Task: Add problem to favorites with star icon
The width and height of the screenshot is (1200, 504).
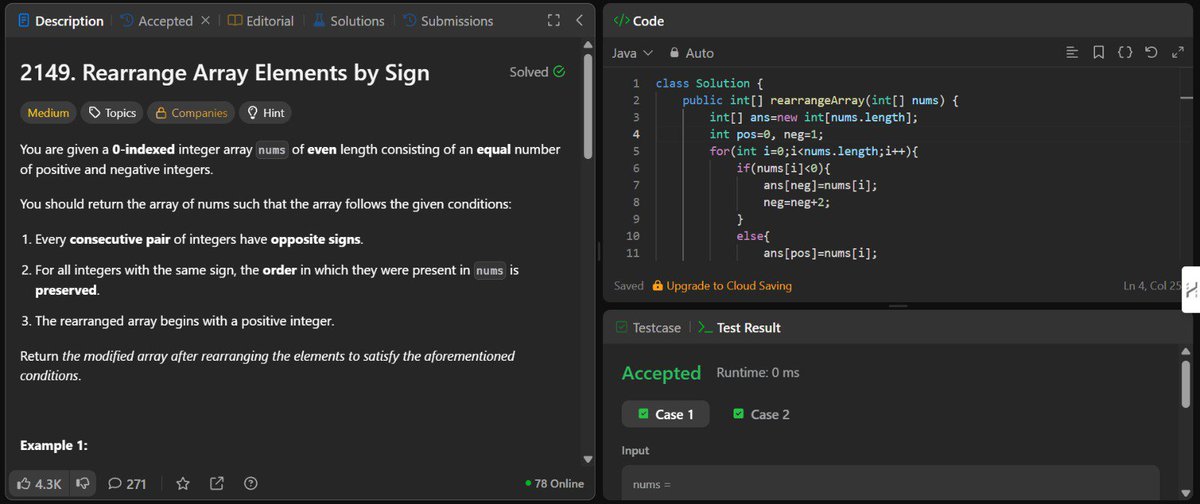Action: pos(183,483)
